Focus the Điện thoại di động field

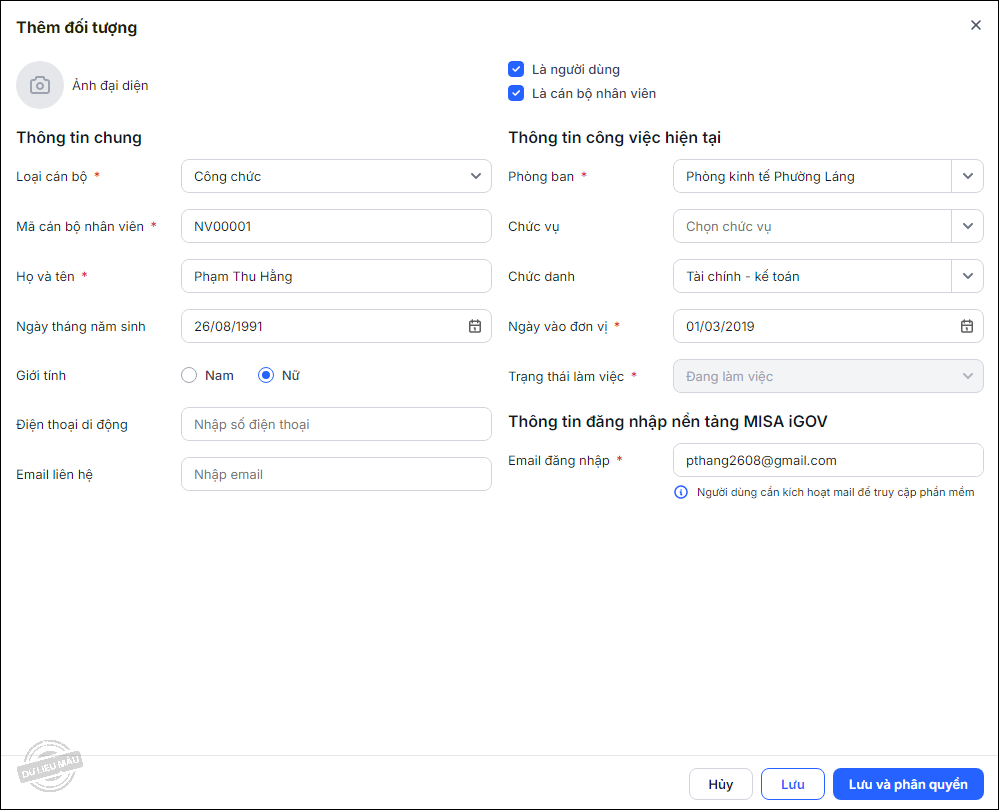tap(336, 424)
